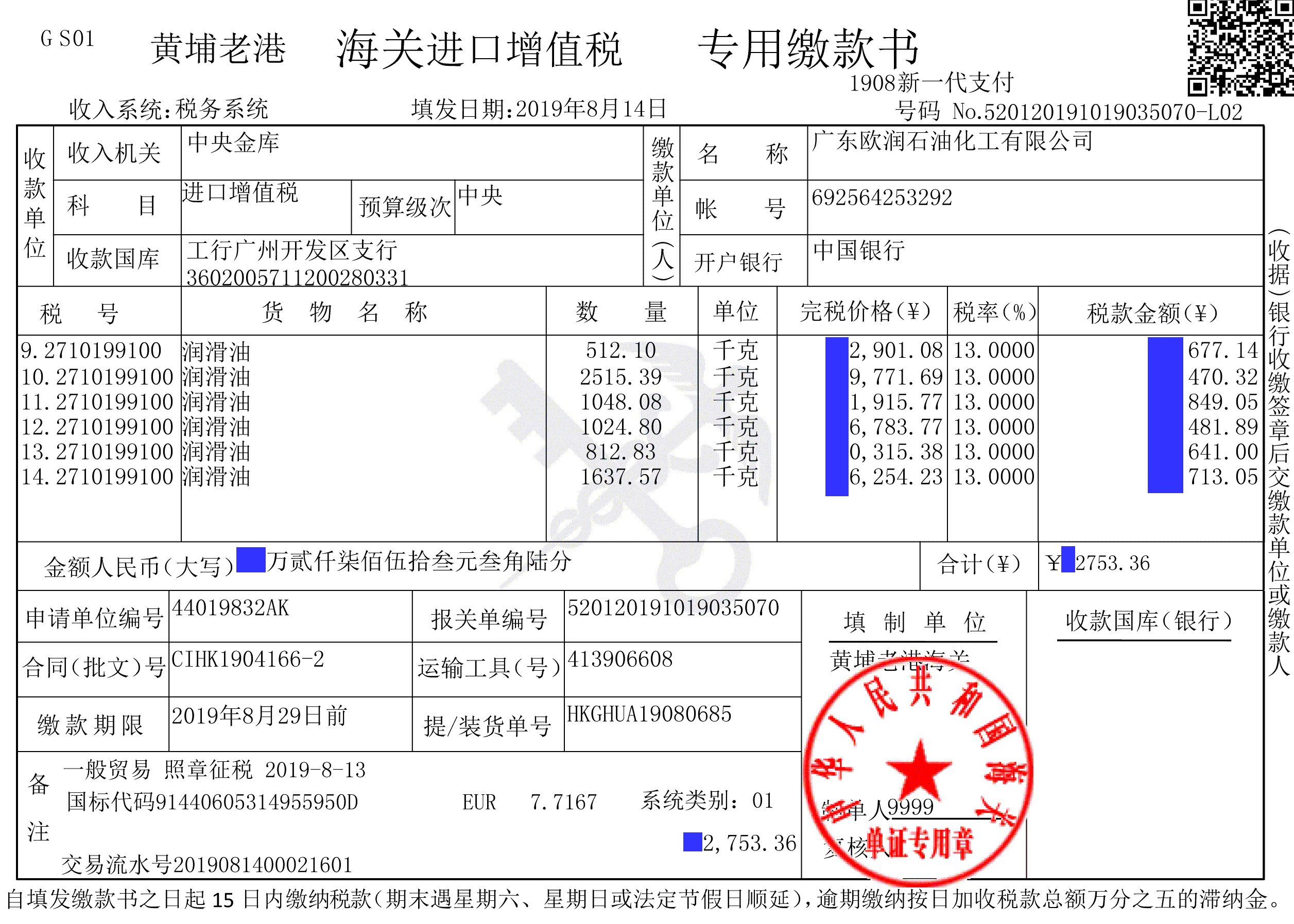Click contract number CIHK1904166-2
The image size is (1294, 924).
pyautogui.click(x=248, y=659)
